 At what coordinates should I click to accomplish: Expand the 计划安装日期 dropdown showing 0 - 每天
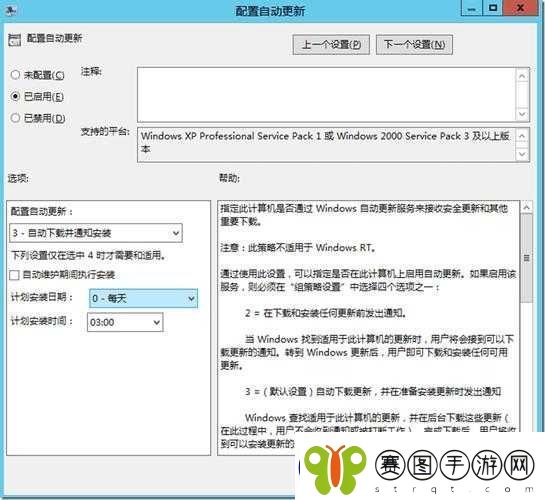pos(144,298)
